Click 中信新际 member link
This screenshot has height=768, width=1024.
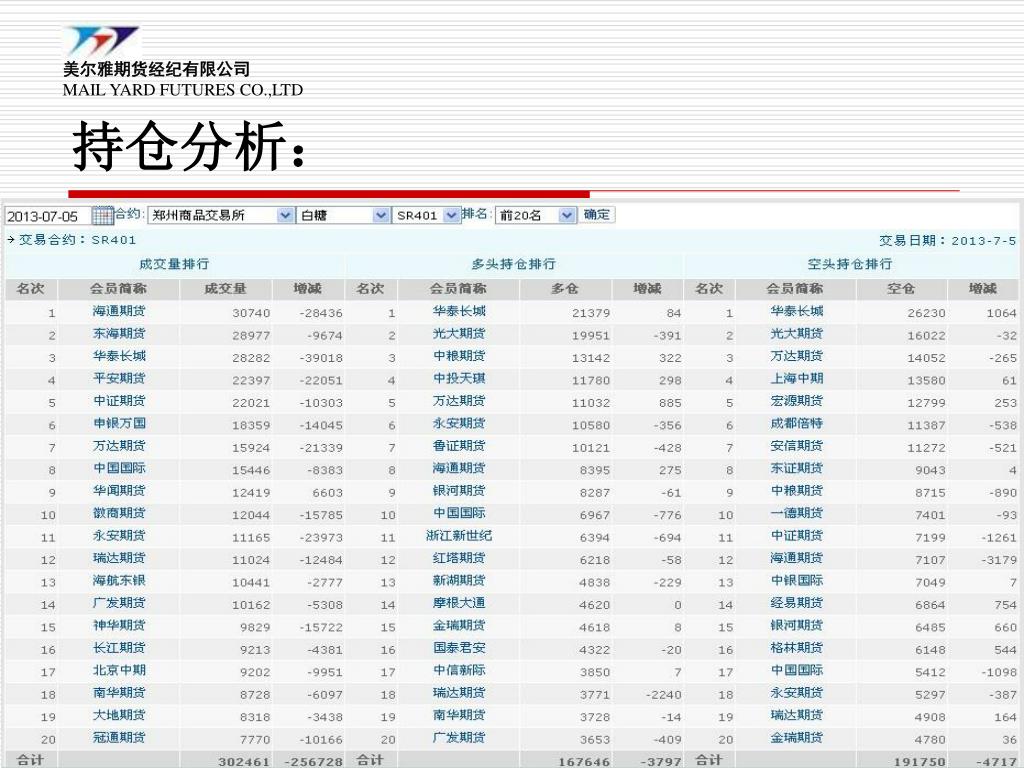coord(459,671)
